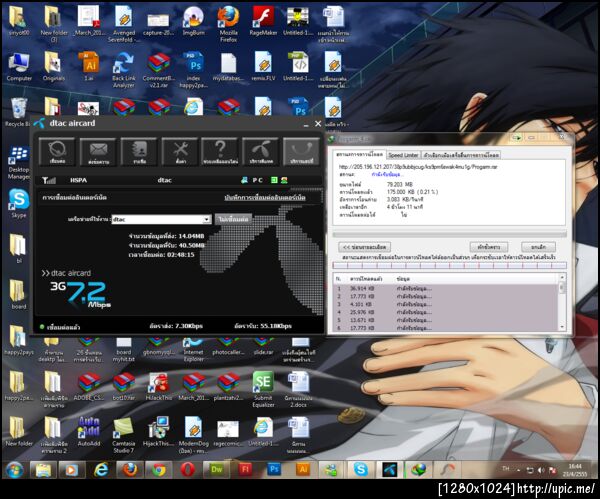The height and width of the screenshot is (499, 600).
Task: Open the Back Link Analyzer desktop icon
Action: point(124,70)
